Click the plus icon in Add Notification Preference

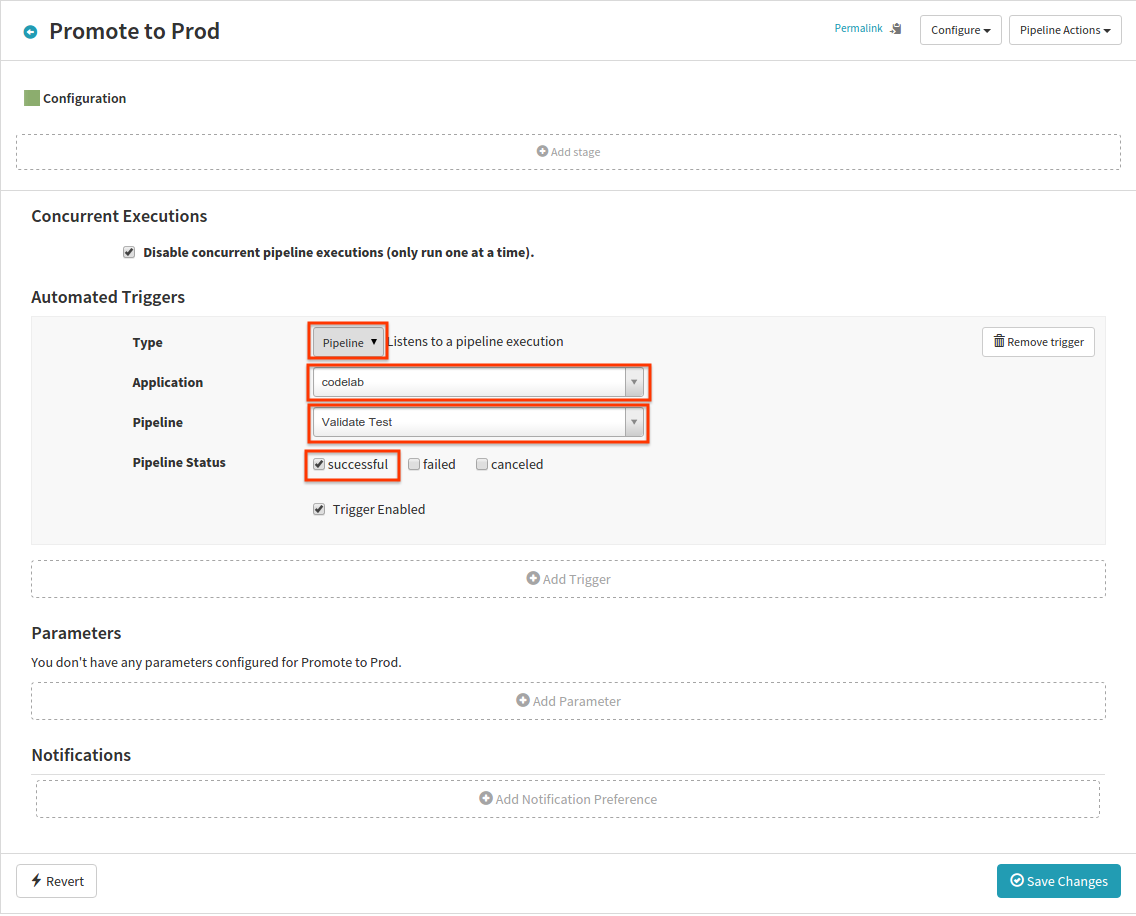pyautogui.click(x=486, y=799)
